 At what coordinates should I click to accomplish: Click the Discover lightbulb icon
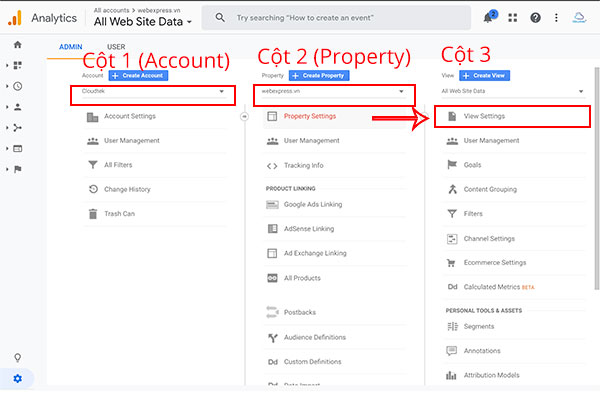pos(17,357)
